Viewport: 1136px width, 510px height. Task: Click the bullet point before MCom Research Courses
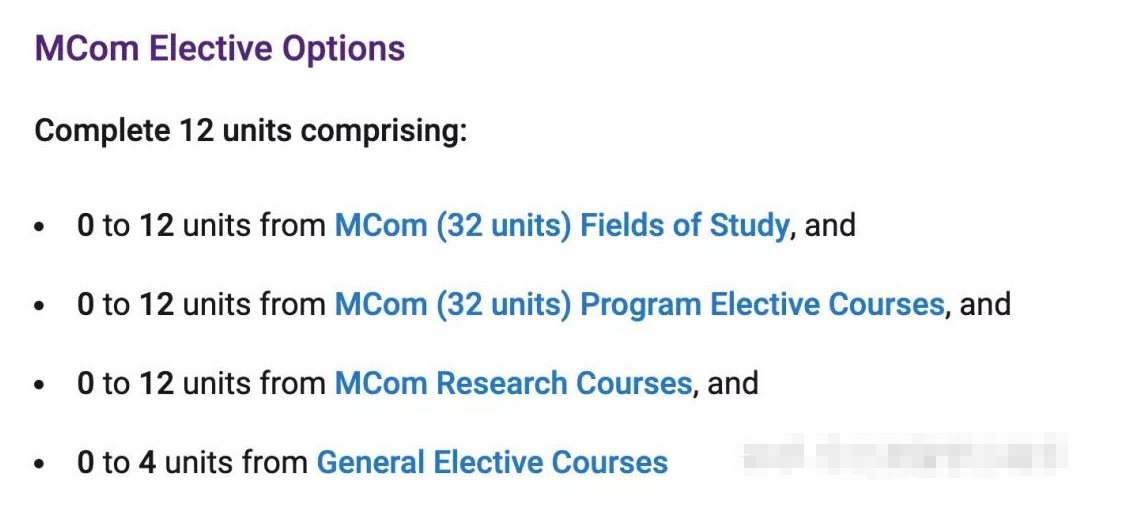39,385
